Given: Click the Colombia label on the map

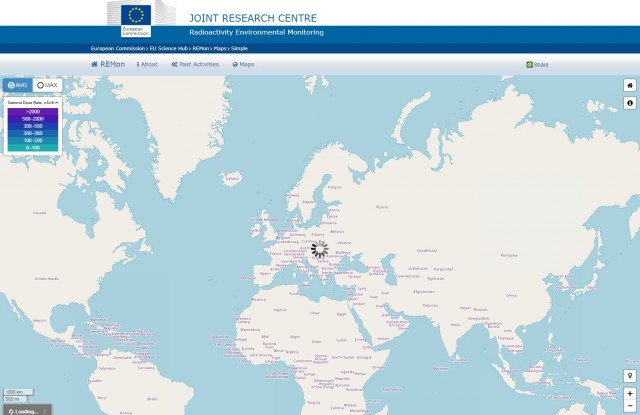Looking at the screenshot, I should coord(107,368).
